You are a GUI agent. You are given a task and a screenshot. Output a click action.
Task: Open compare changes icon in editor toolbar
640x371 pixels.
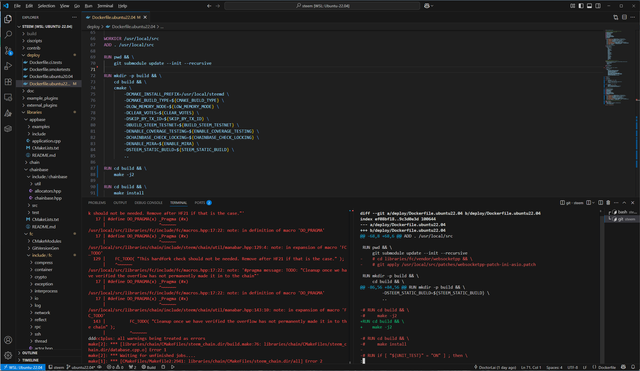click(x=616, y=17)
